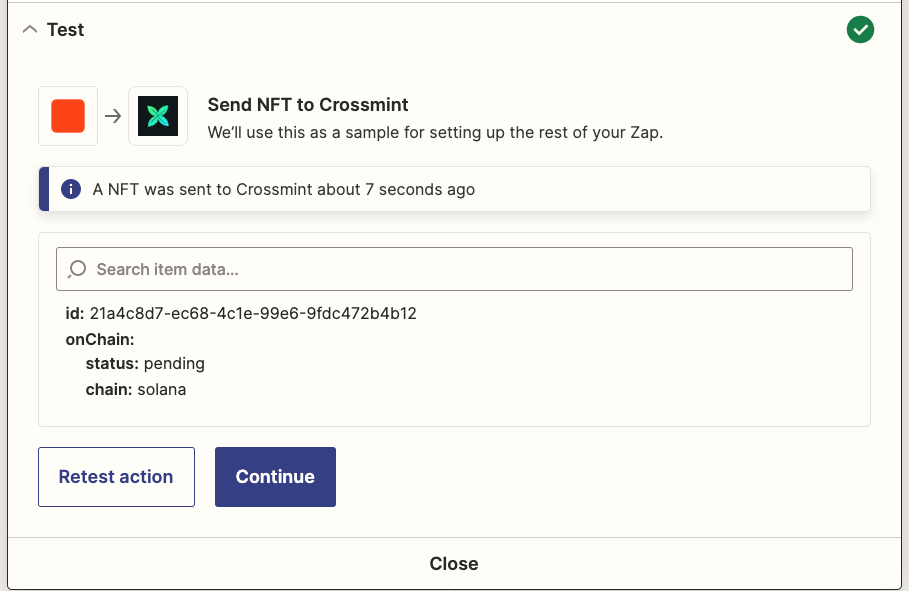This screenshot has height=591, width=909.
Task: Focus the Search item data field
Action: (454, 269)
